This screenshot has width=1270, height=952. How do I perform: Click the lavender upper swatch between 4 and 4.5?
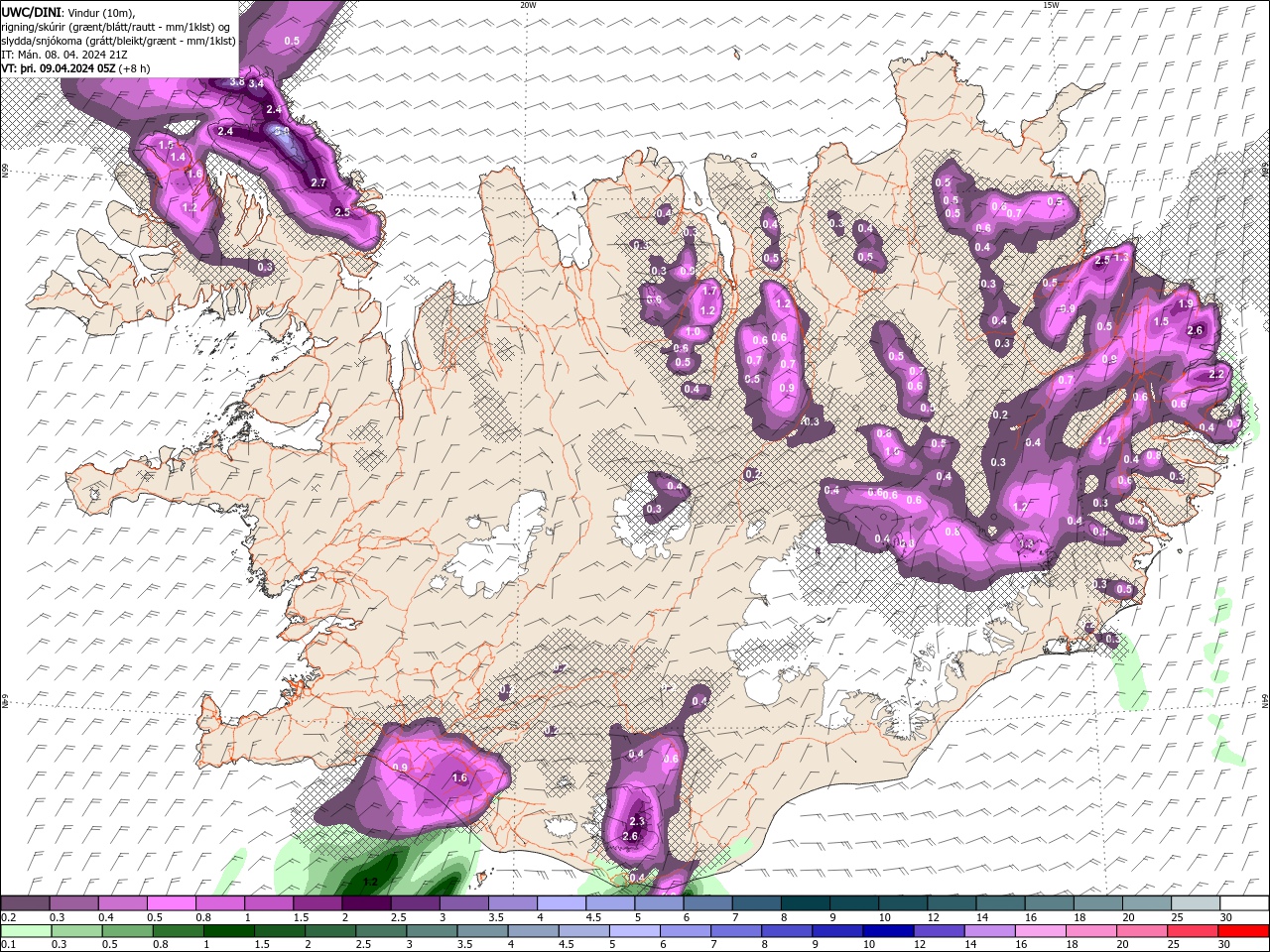click(562, 903)
